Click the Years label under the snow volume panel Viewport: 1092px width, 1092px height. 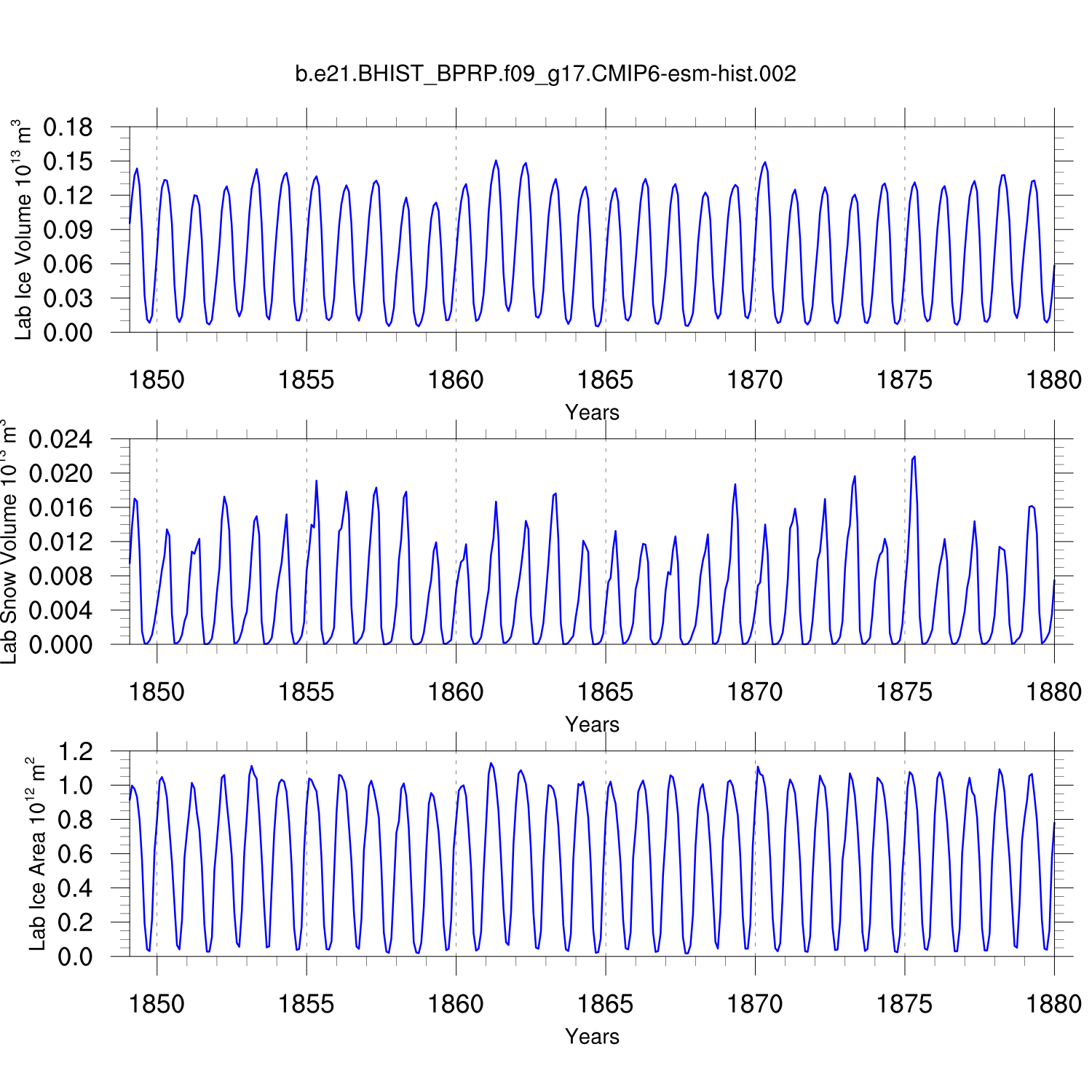pos(592,724)
